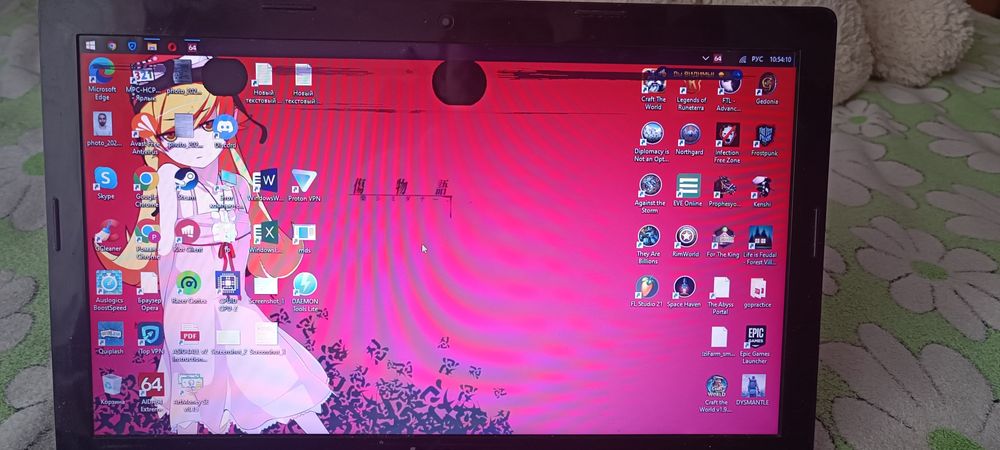The image size is (1000, 450).
Task: Open the taskbar clock showing 10:54
Action: tap(780, 59)
